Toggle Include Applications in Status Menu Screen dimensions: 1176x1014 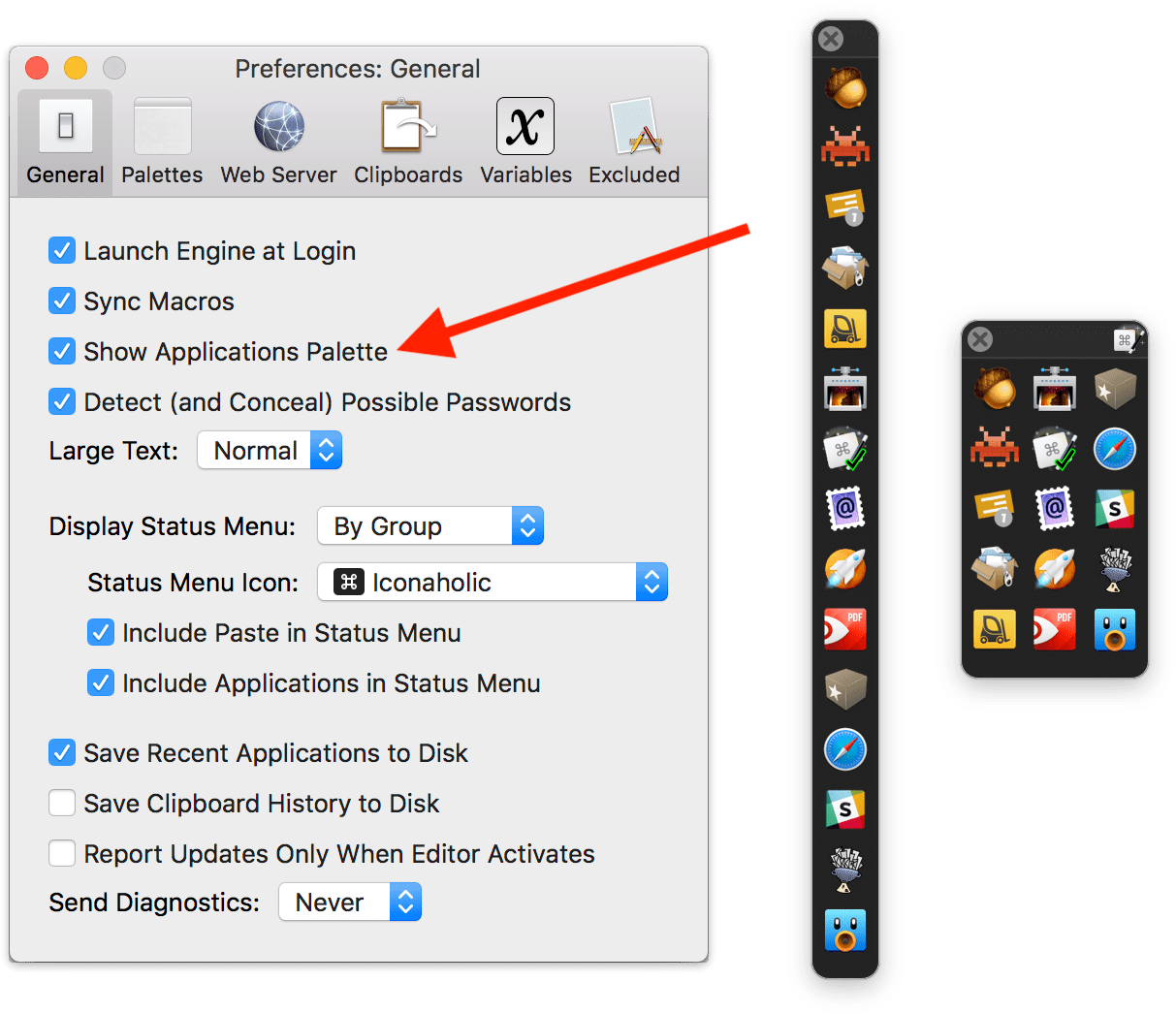(101, 683)
